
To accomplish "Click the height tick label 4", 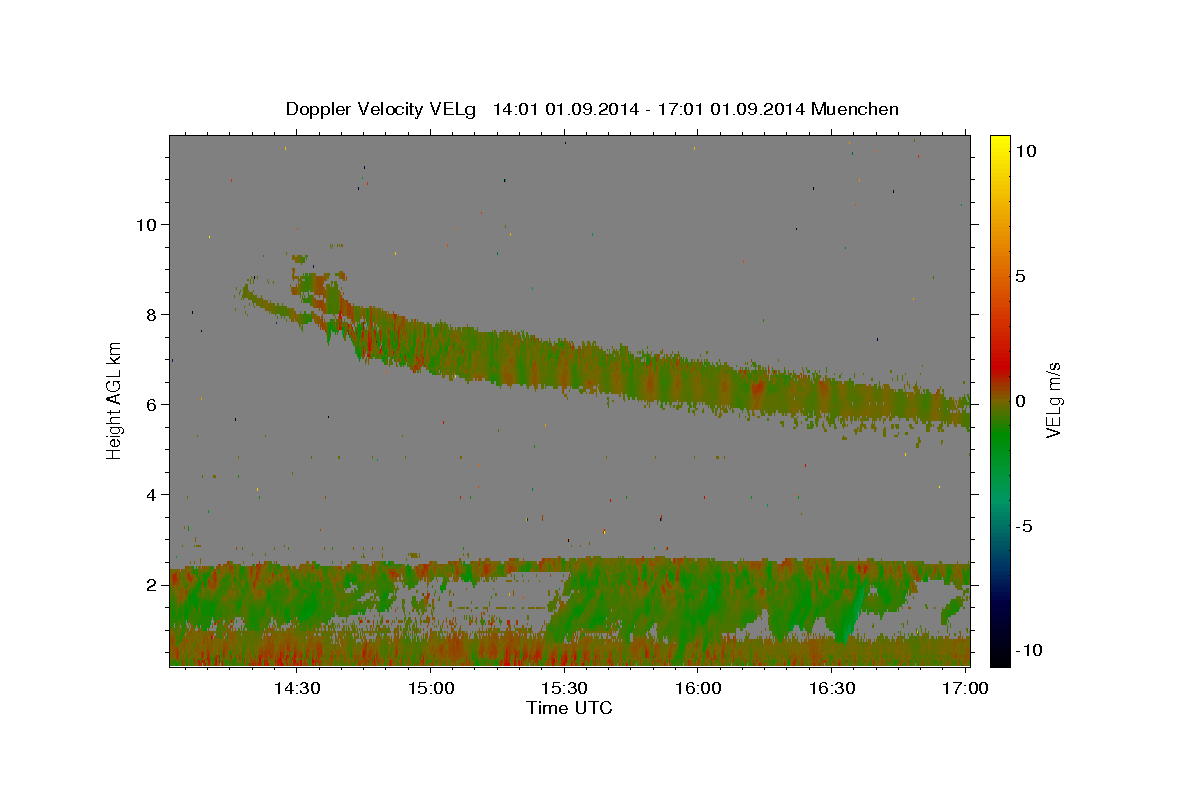I will (x=152, y=494).
